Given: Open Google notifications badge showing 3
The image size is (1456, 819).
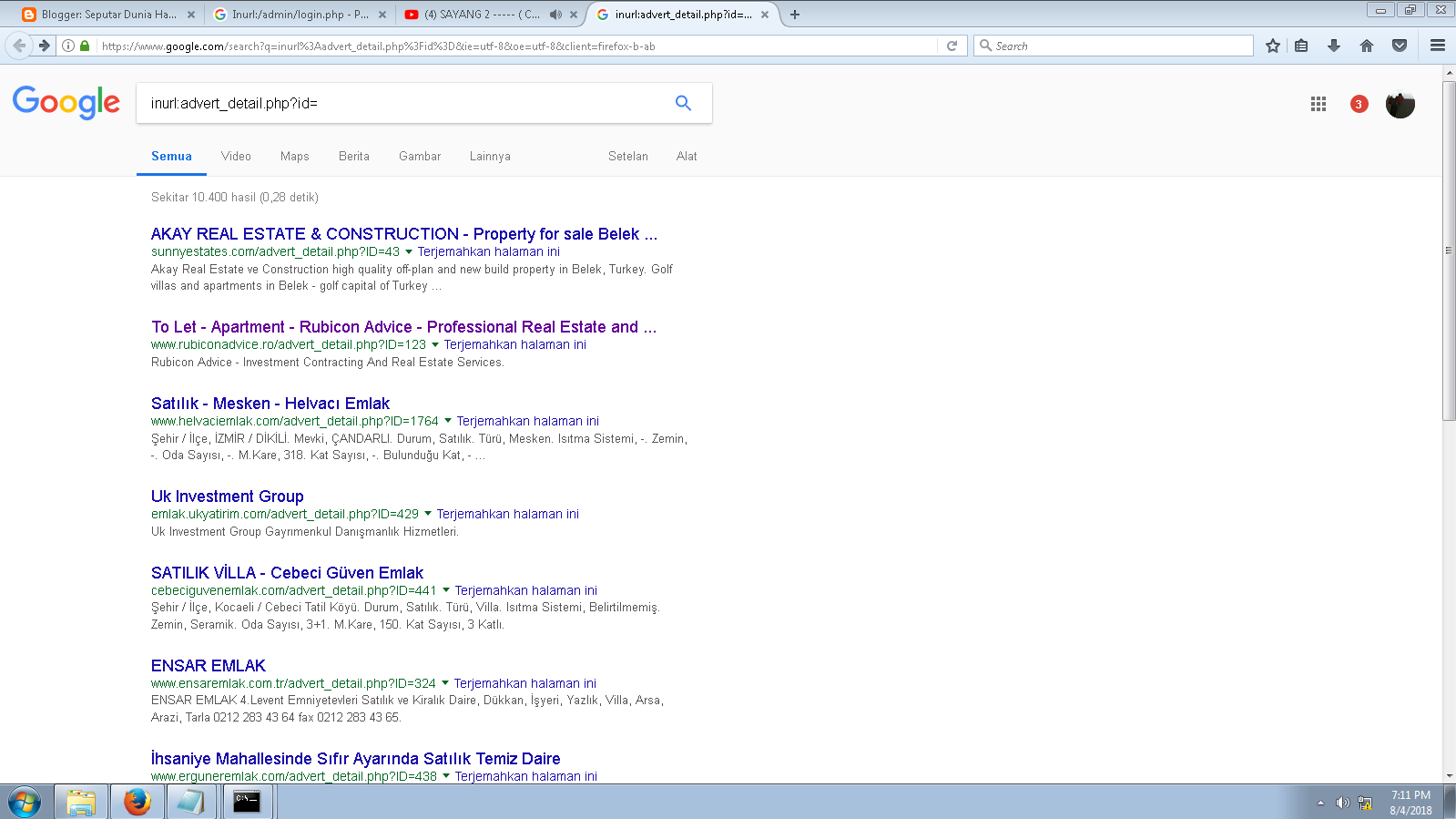Looking at the screenshot, I should [x=1359, y=104].
